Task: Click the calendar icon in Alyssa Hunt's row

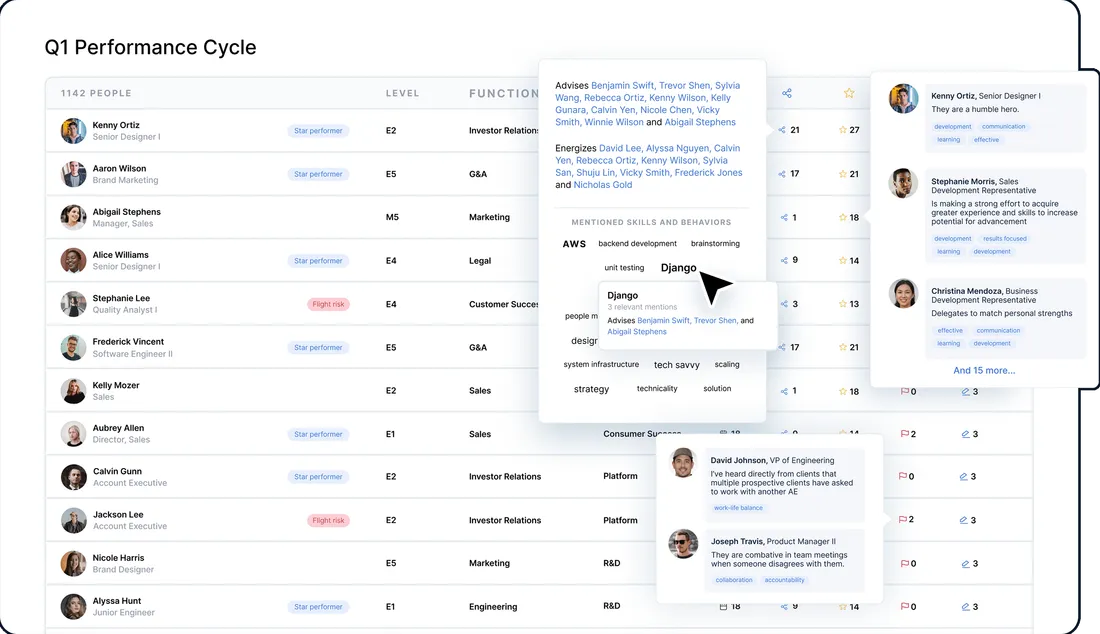Action: click(724, 606)
